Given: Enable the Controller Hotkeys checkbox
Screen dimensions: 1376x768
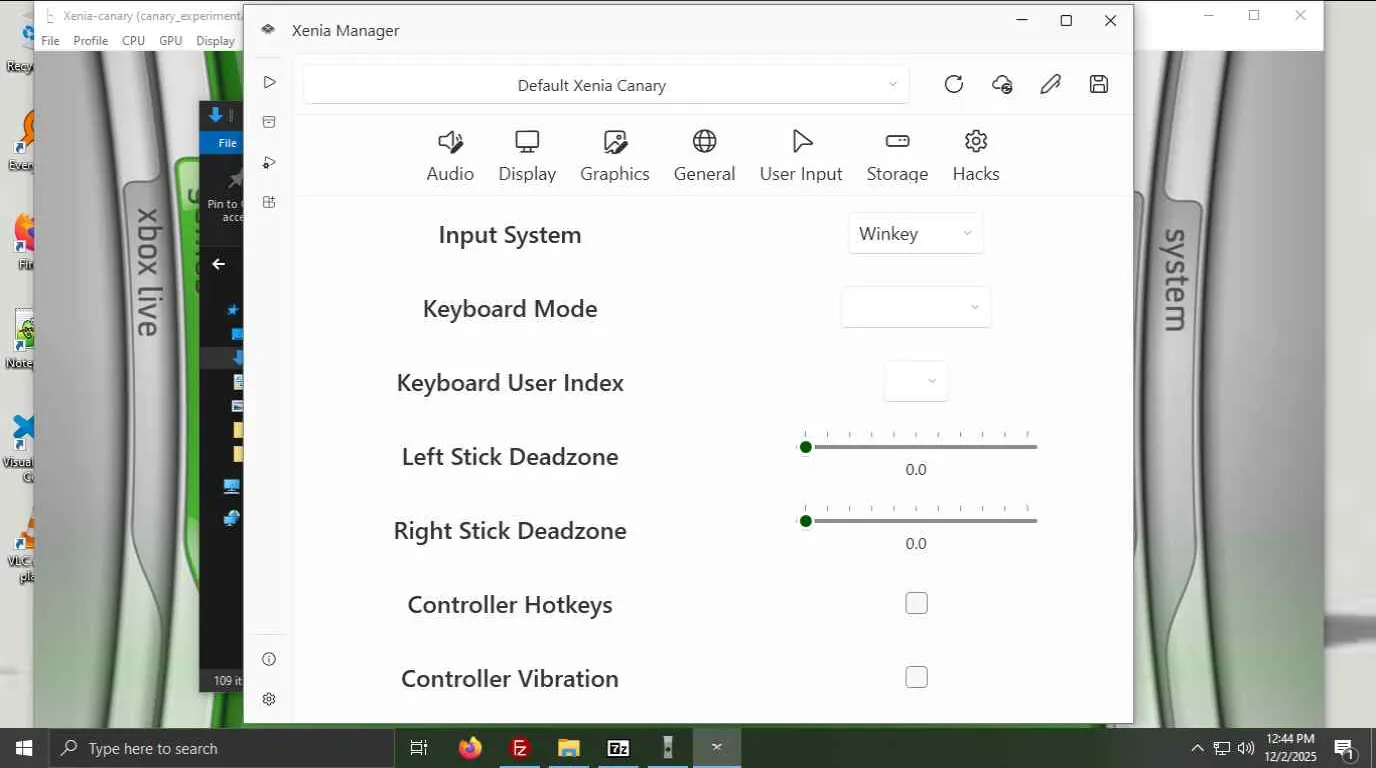Looking at the screenshot, I should [916, 603].
